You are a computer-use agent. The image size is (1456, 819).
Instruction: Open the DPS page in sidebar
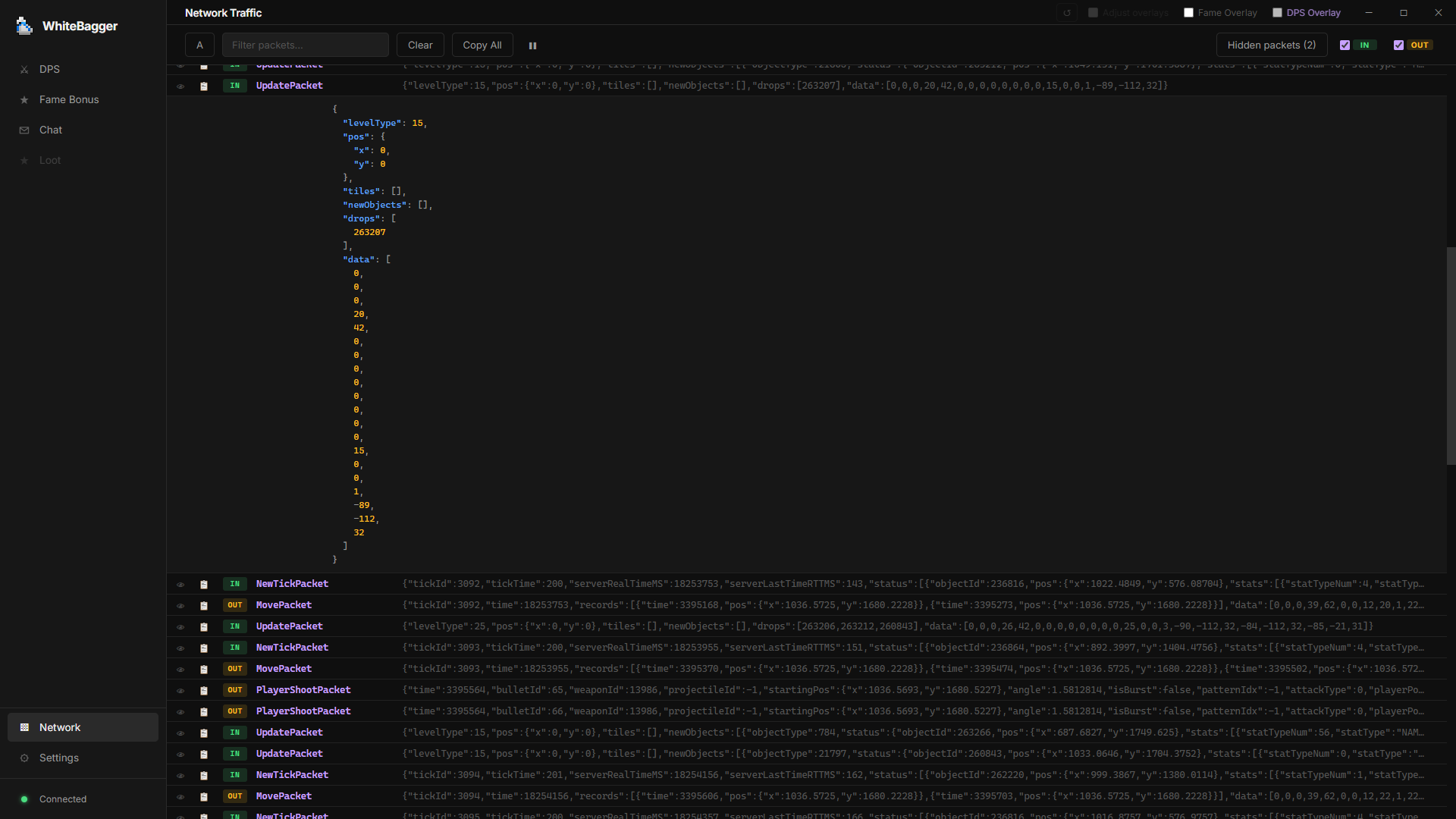pos(83,69)
